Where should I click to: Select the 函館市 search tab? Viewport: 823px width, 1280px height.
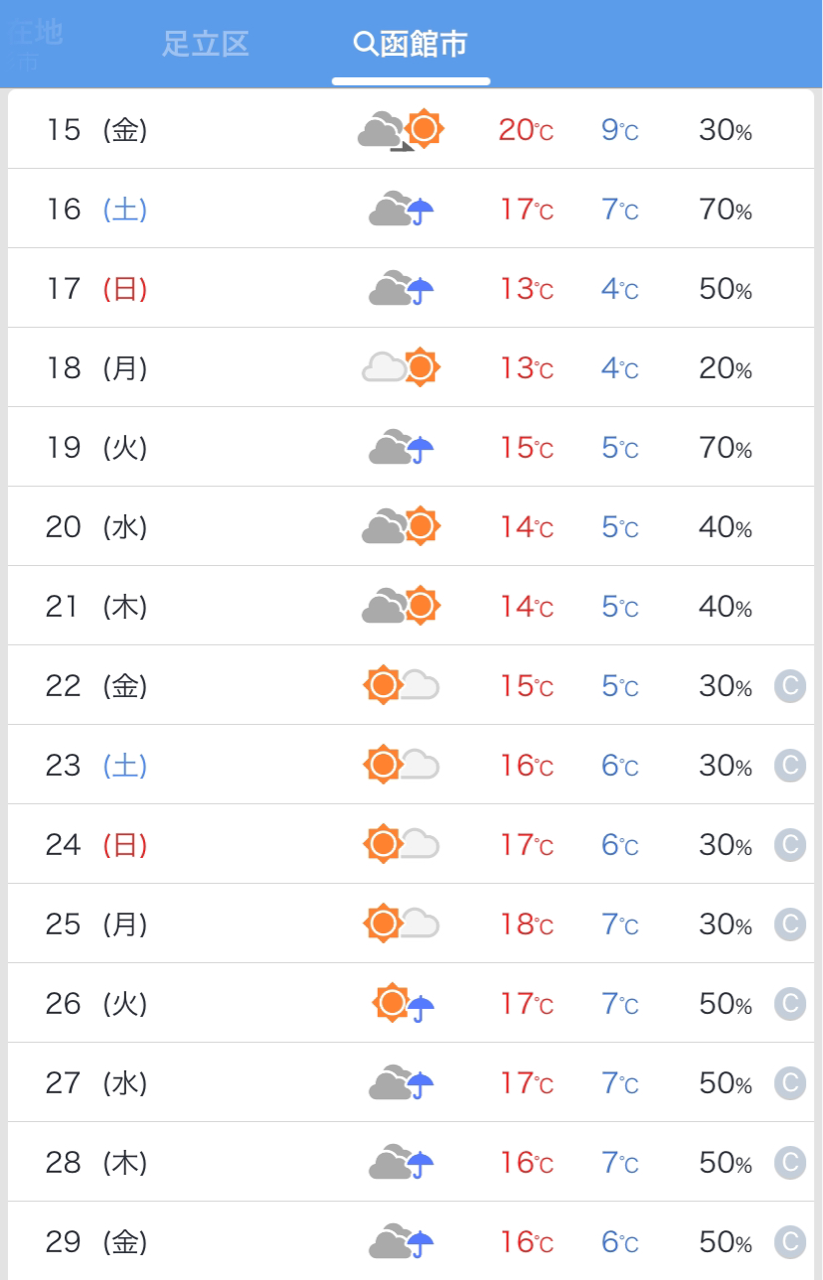click(411, 44)
